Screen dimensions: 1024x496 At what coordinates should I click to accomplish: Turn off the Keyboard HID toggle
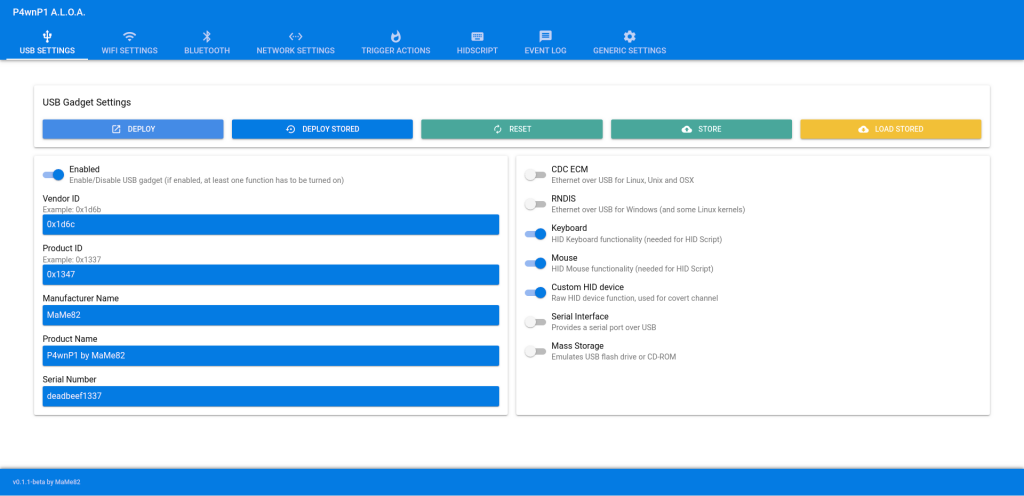pos(536,234)
